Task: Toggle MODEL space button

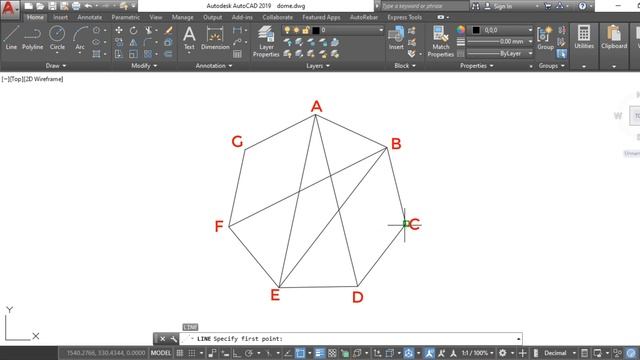Action: 161,353
